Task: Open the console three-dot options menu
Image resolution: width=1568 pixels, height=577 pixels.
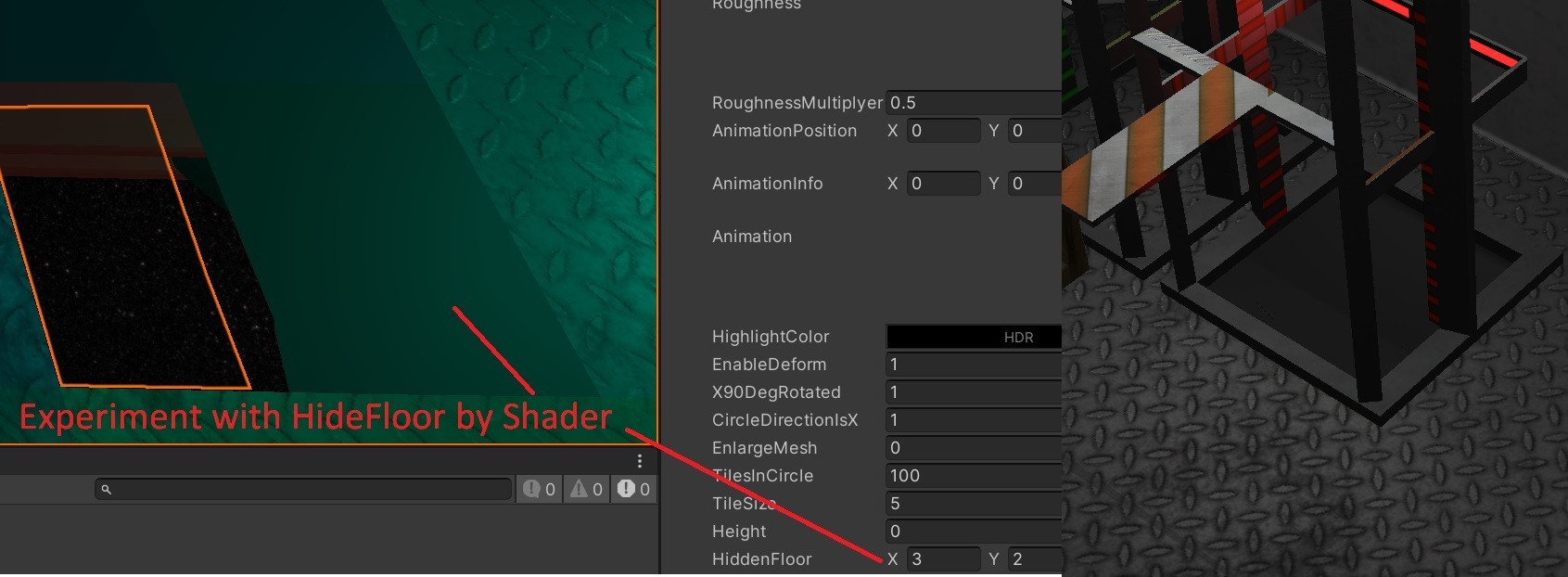Action: tap(640, 461)
